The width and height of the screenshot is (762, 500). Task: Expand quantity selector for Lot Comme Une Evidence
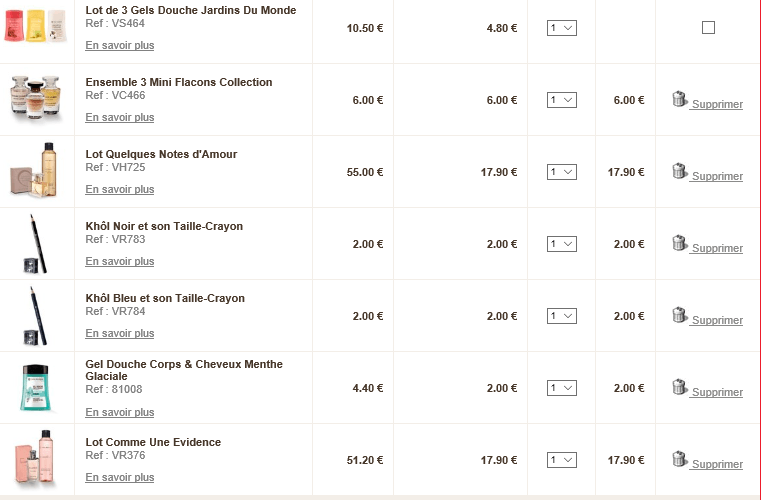pos(562,460)
